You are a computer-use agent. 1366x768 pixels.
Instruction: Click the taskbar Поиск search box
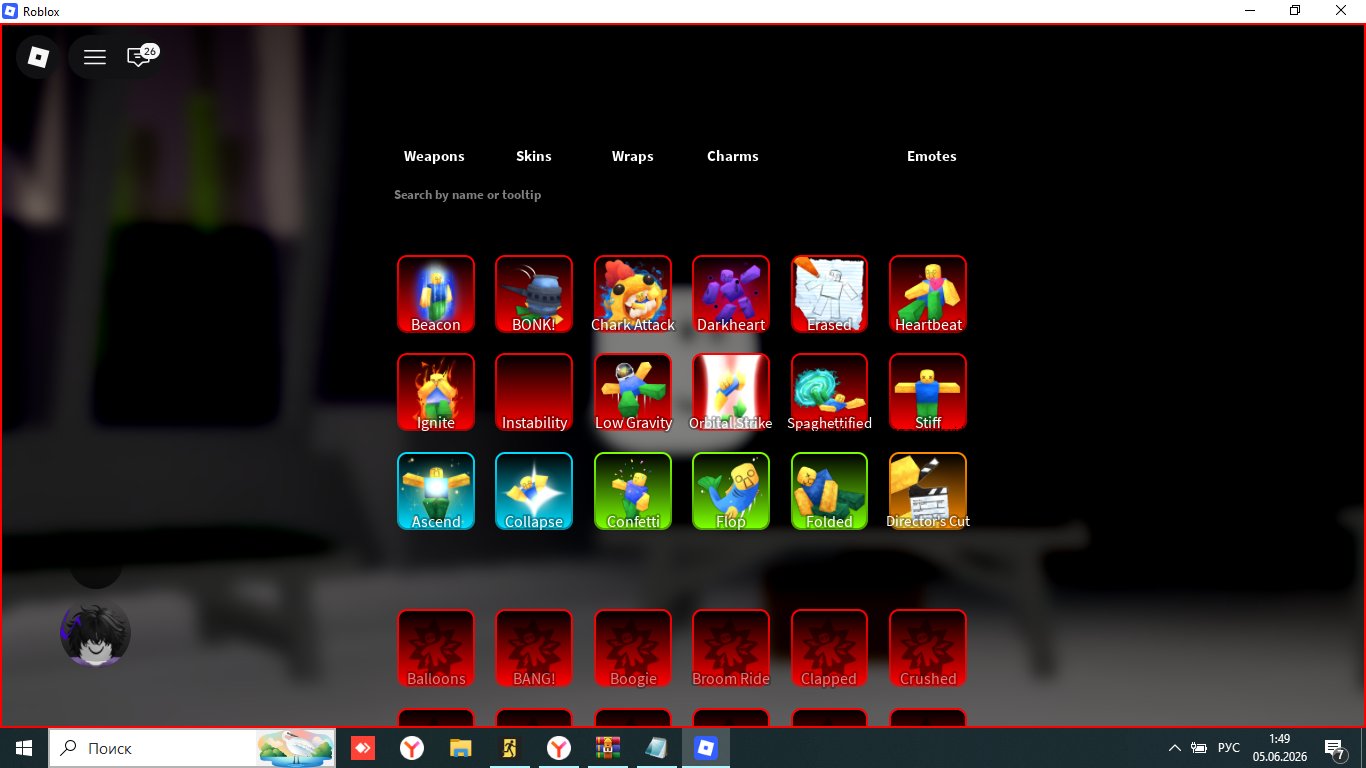(192, 748)
